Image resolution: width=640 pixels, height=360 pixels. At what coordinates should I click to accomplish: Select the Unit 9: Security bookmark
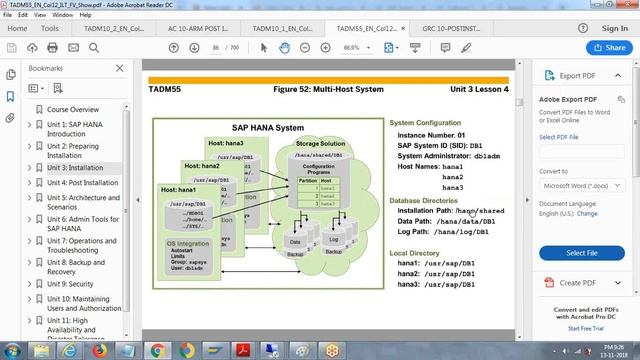(x=70, y=284)
